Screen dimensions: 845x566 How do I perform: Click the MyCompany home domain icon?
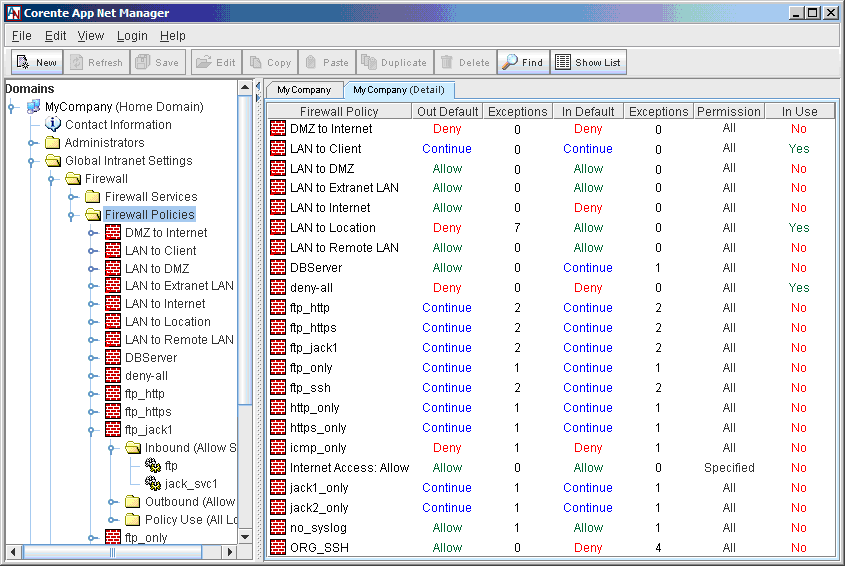33,106
